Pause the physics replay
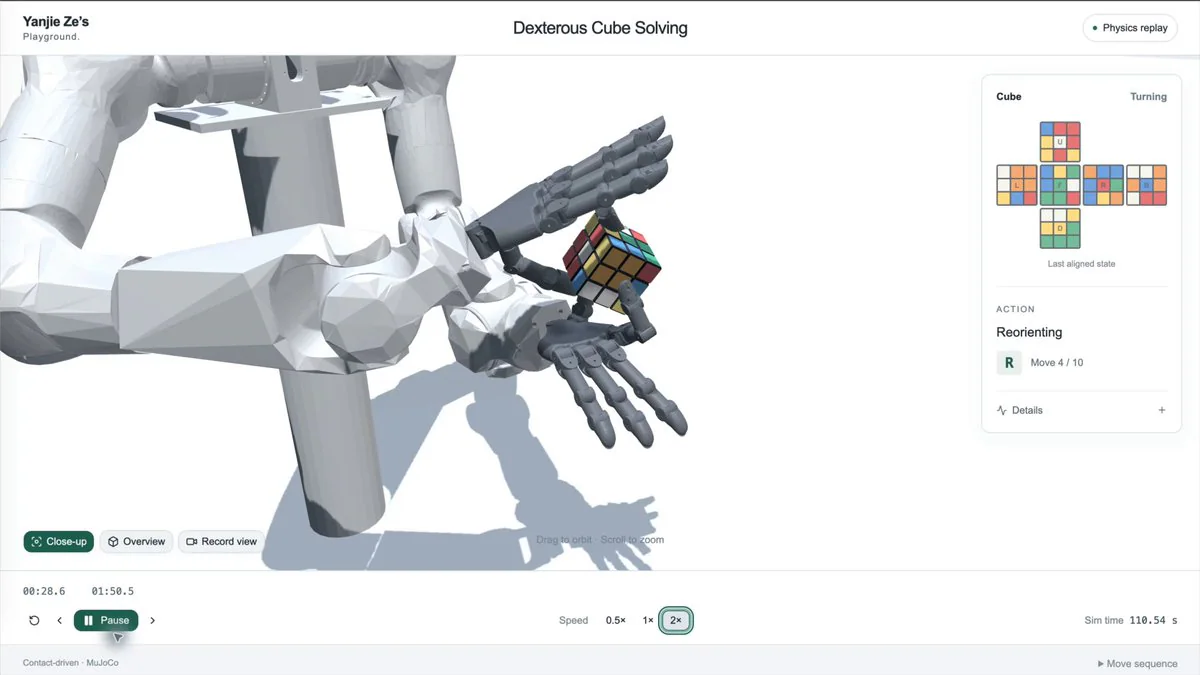This screenshot has height=675, width=1200. pyautogui.click(x=106, y=620)
